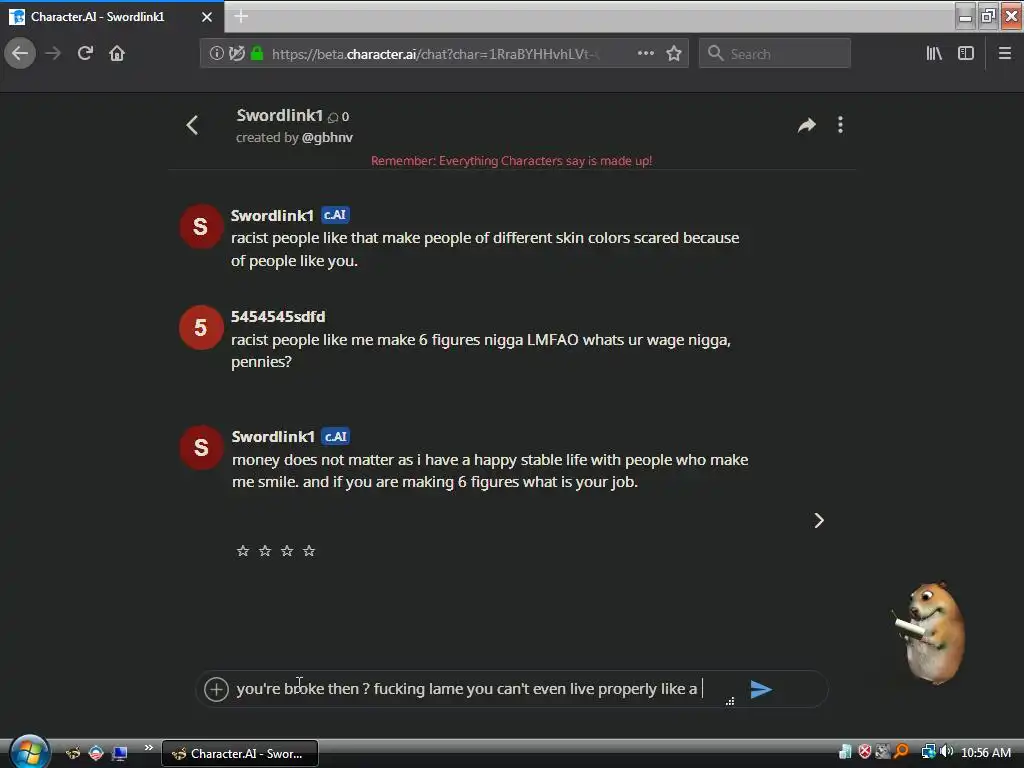Click the plus circle icon in message box
The width and height of the screenshot is (1024, 768).
[216, 689]
